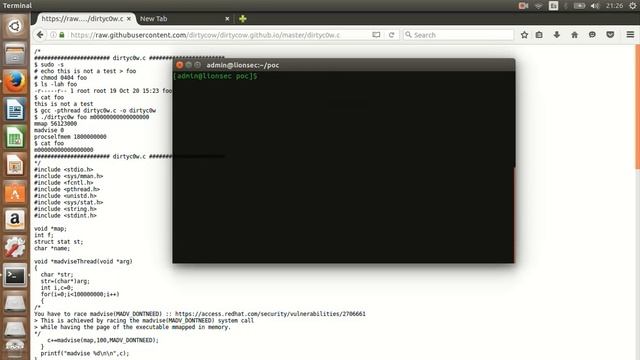Open the keyboard layout indicator

[553, 6]
